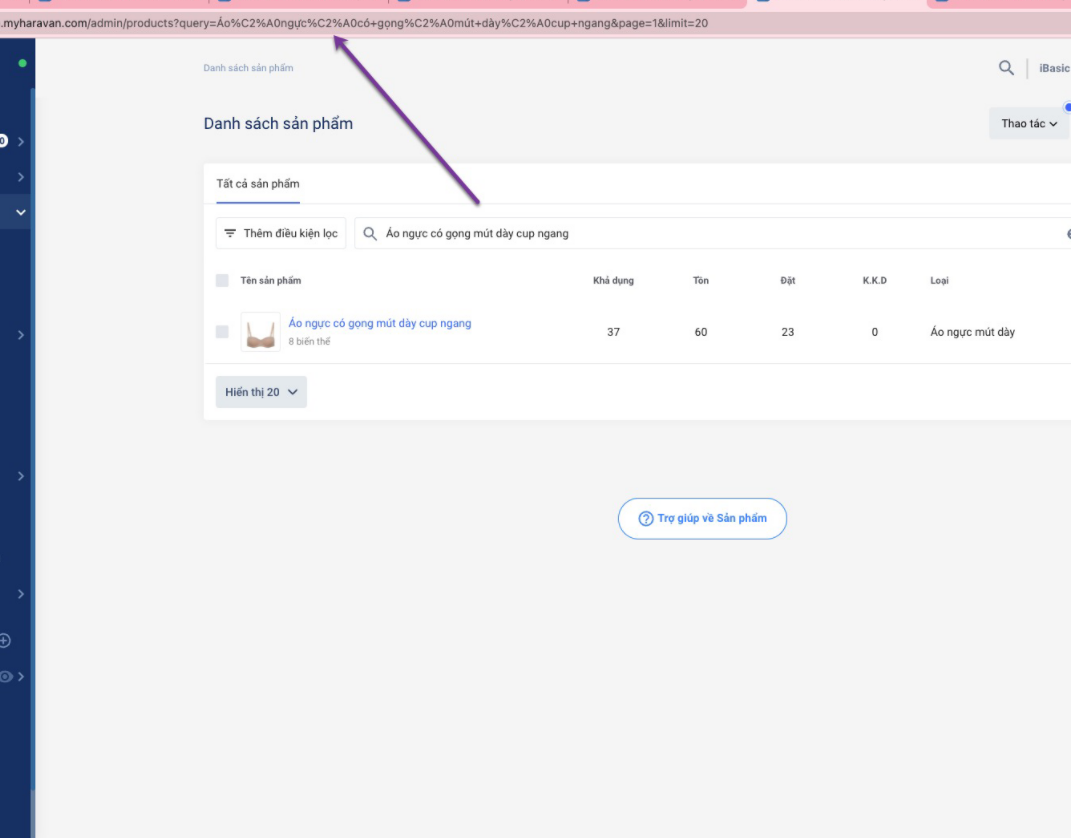
Task: Click the eye icon at the sidebar bottom
Action: (x=6, y=677)
